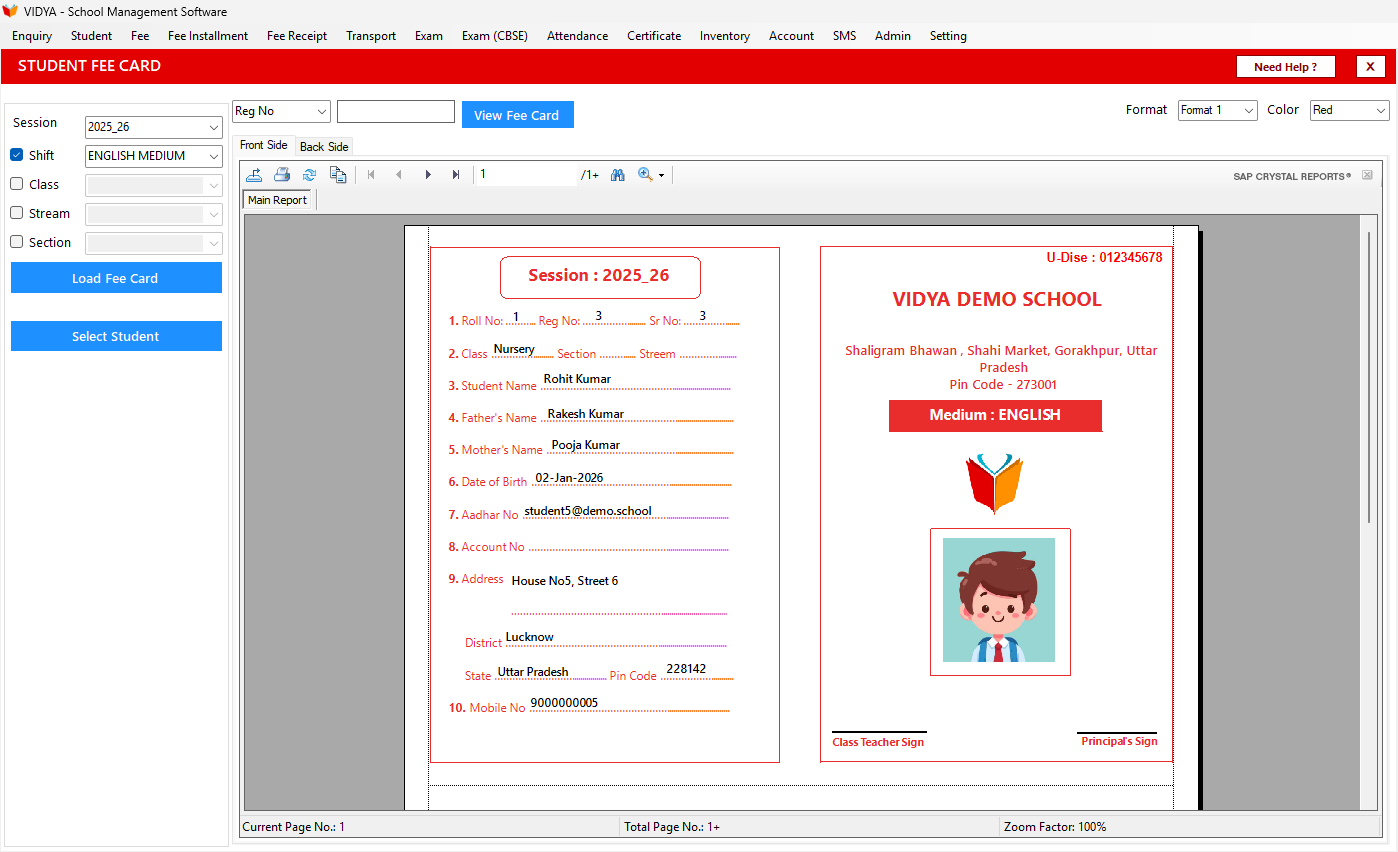This screenshot has width=1398, height=852.
Task: Open the Transport menu
Action: pyautogui.click(x=371, y=36)
